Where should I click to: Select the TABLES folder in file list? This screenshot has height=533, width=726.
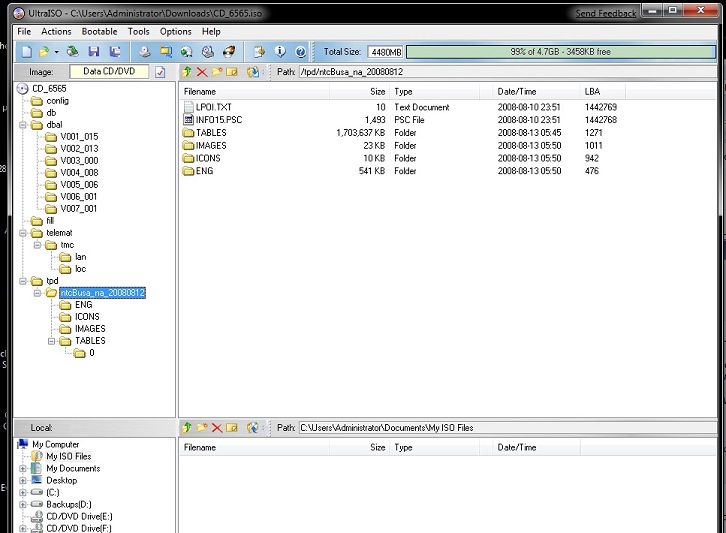pos(211,132)
